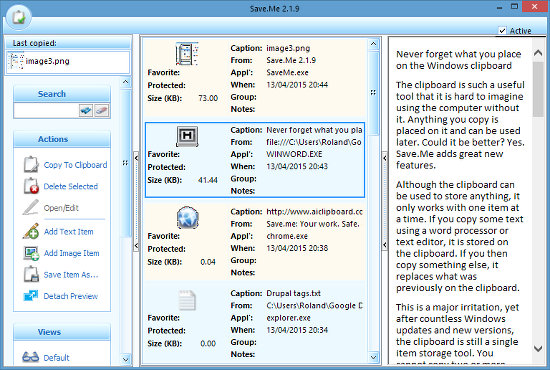Click the Default view glasses icon
The image size is (550, 370).
click(31, 357)
